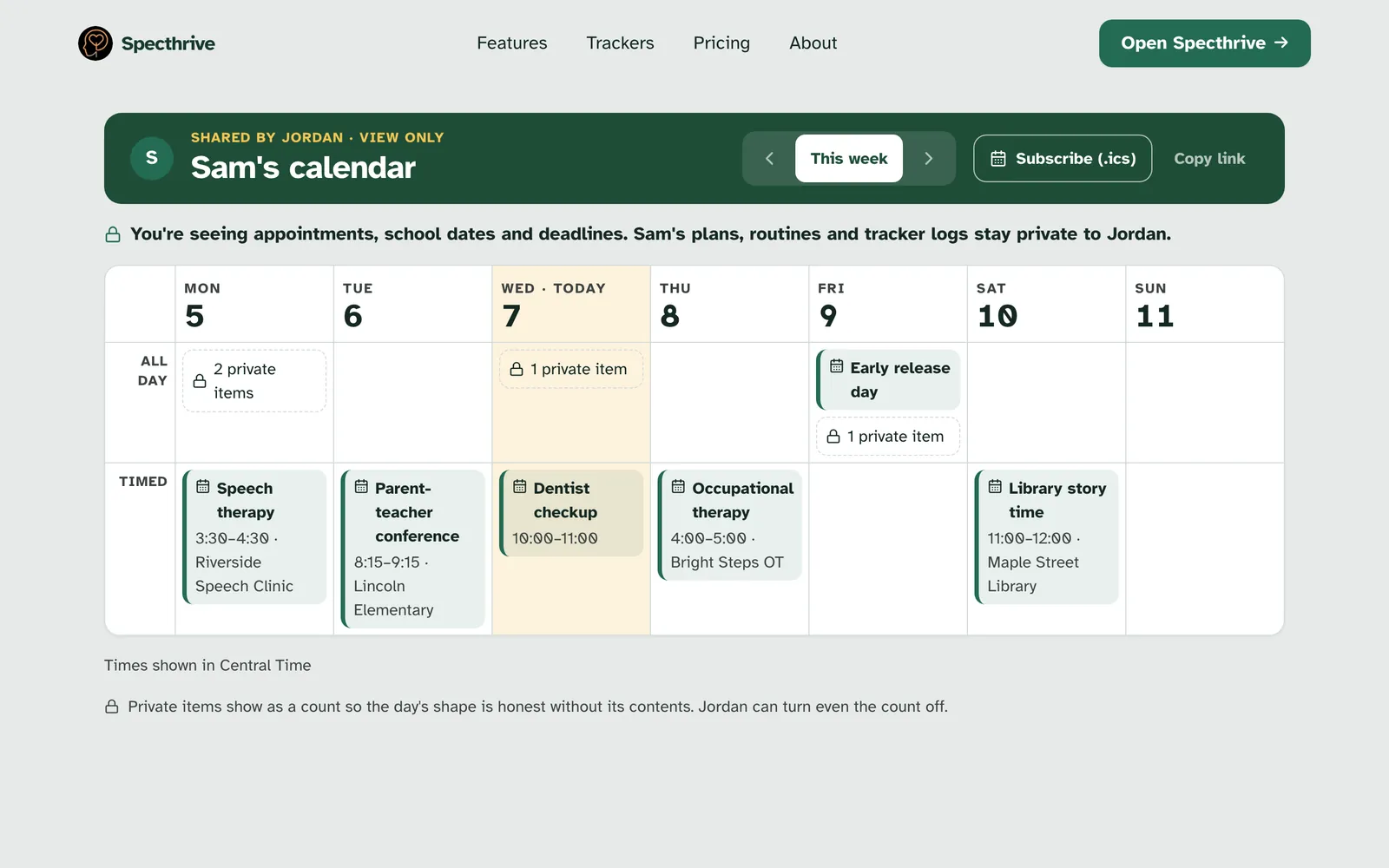This screenshot has height=868, width=1389.
Task: Click the TIMED row label
Action: tap(143, 482)
